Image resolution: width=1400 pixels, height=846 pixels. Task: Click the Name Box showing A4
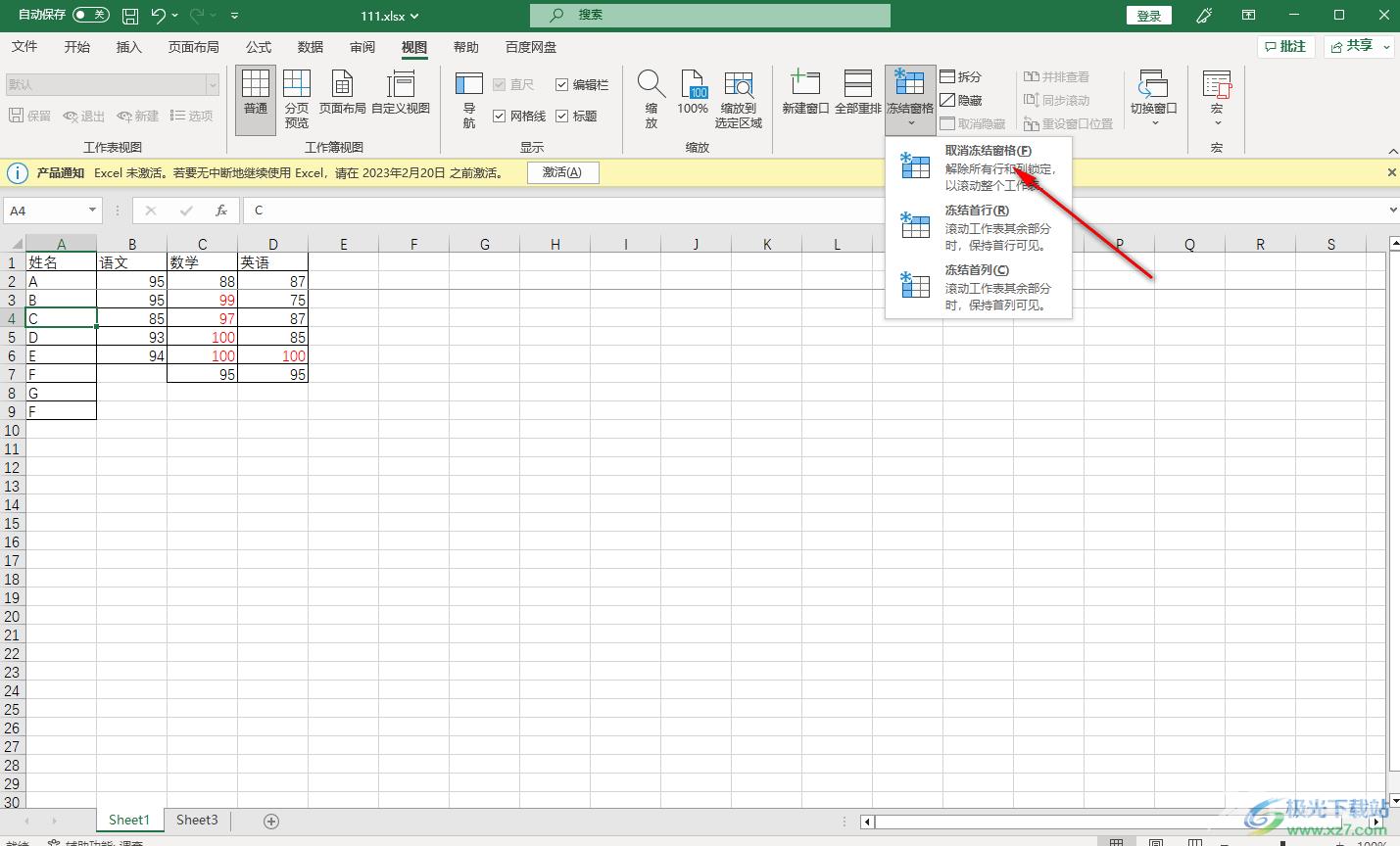[45, 211]
